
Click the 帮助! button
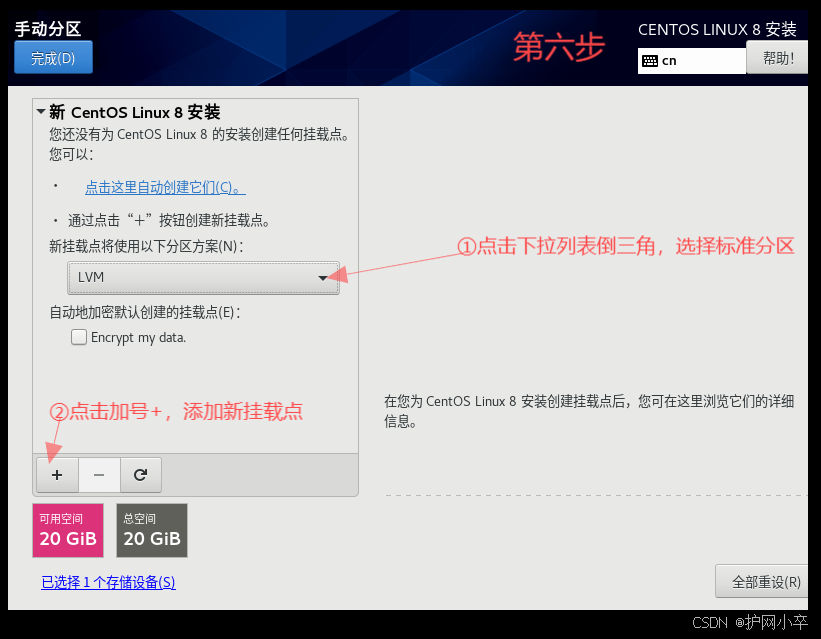pos(777,57)
